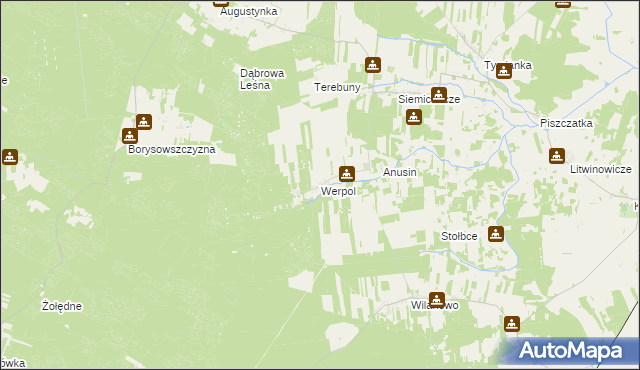Click the Dąbrowa Leśna place label

pos(262,79)
